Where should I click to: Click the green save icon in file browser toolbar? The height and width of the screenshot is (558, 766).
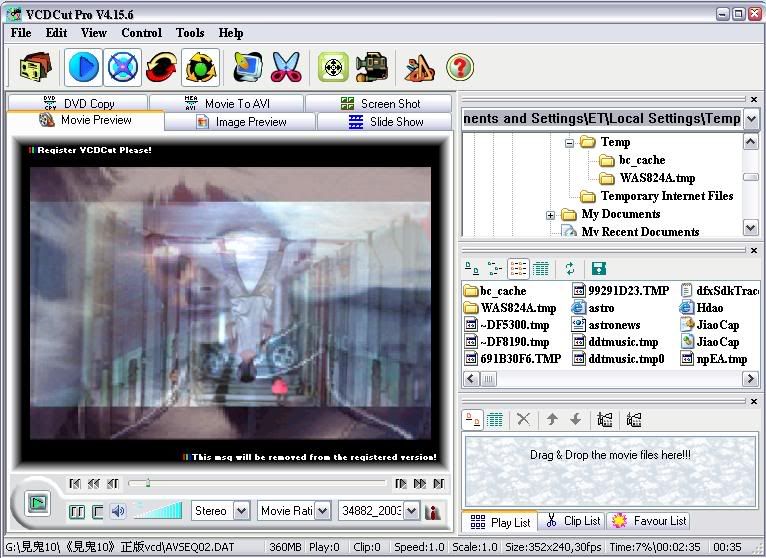click(598, 268)
